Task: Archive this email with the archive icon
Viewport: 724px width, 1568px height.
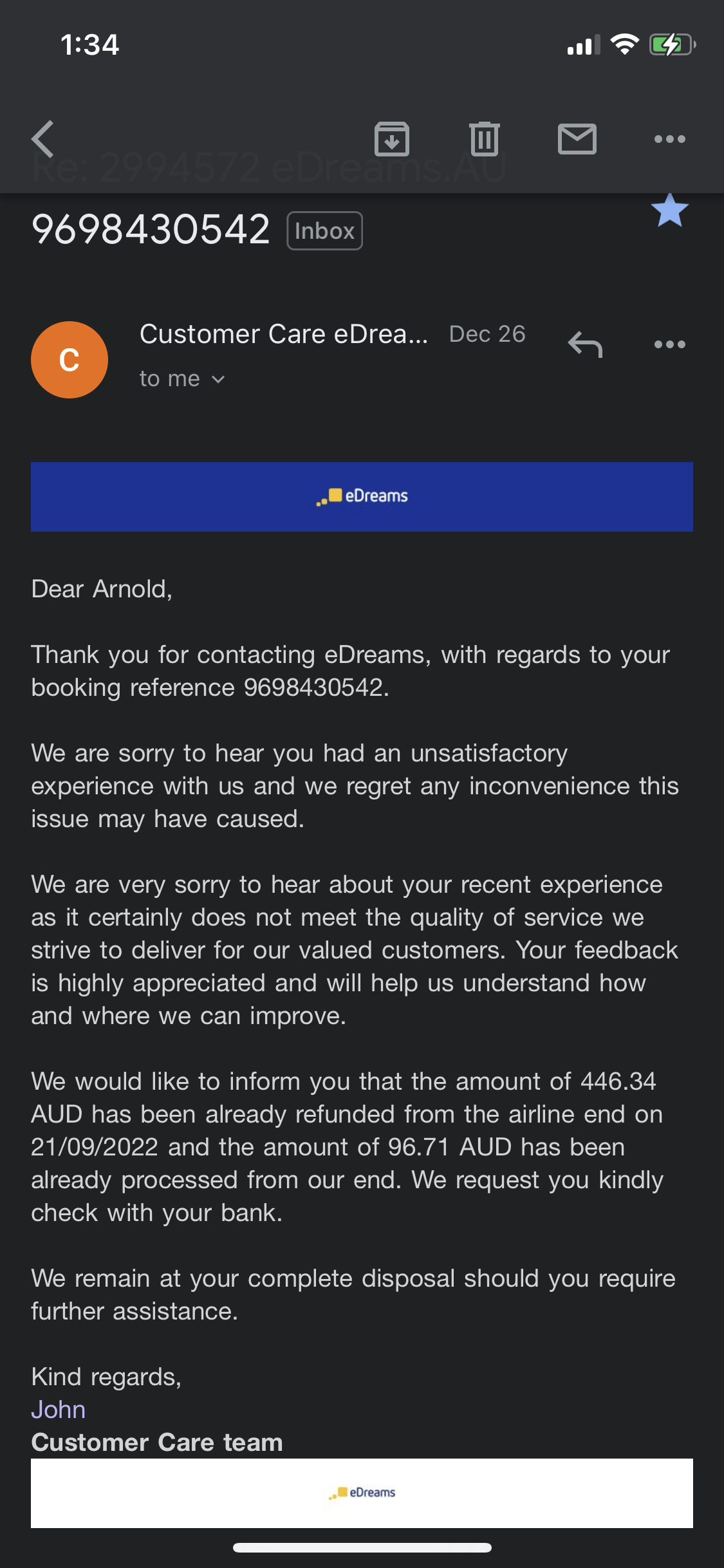Action: (x=392, y=139)
